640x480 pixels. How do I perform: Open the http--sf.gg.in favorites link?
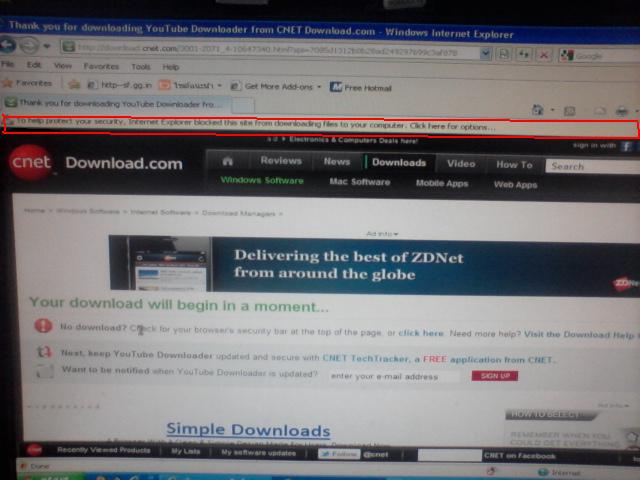[x=120, y=85]
